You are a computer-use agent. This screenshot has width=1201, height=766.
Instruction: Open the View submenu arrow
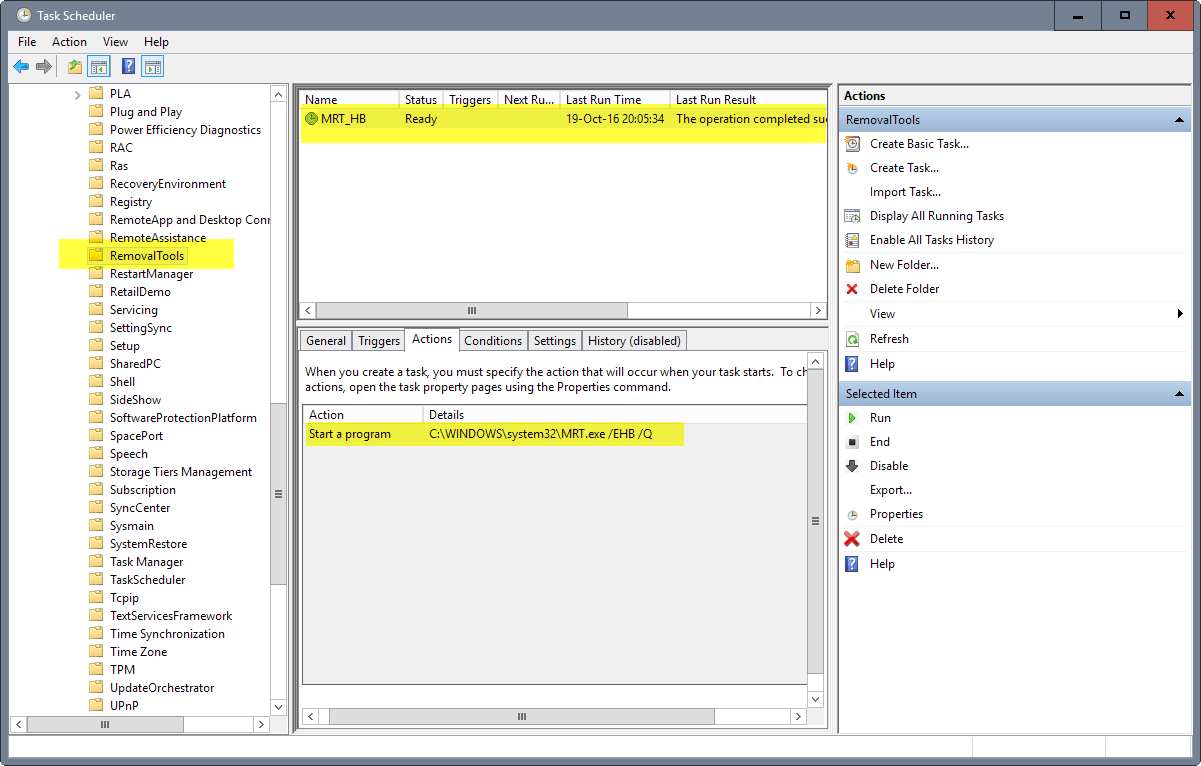pos(1181,314)
